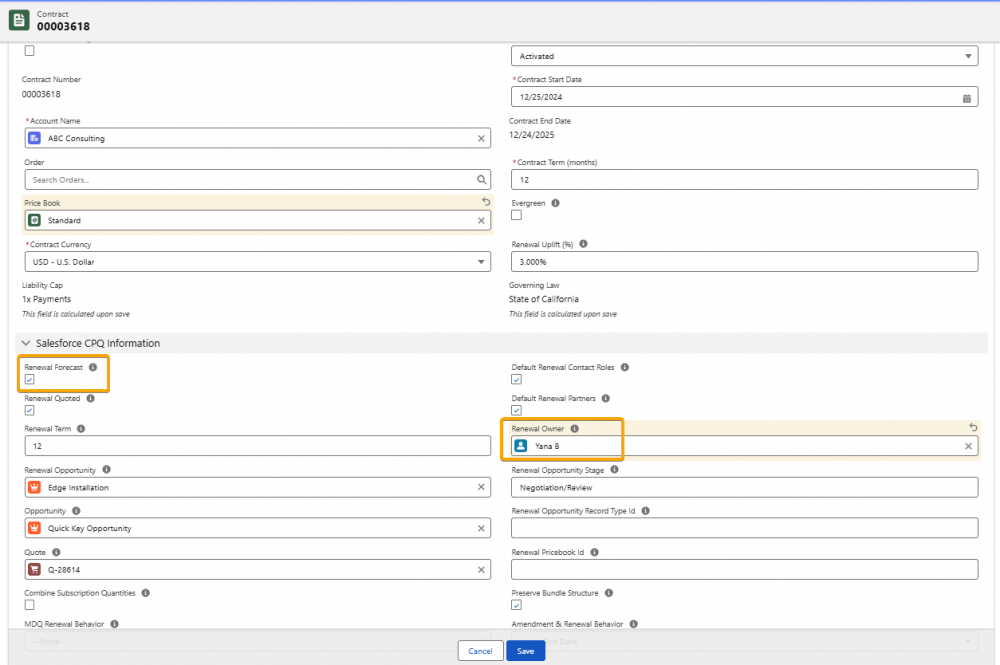This screenshot has width=1000, height=665.
Task: Click the Renewal Opportunity Record Type Id field
Action: point(744,529)
